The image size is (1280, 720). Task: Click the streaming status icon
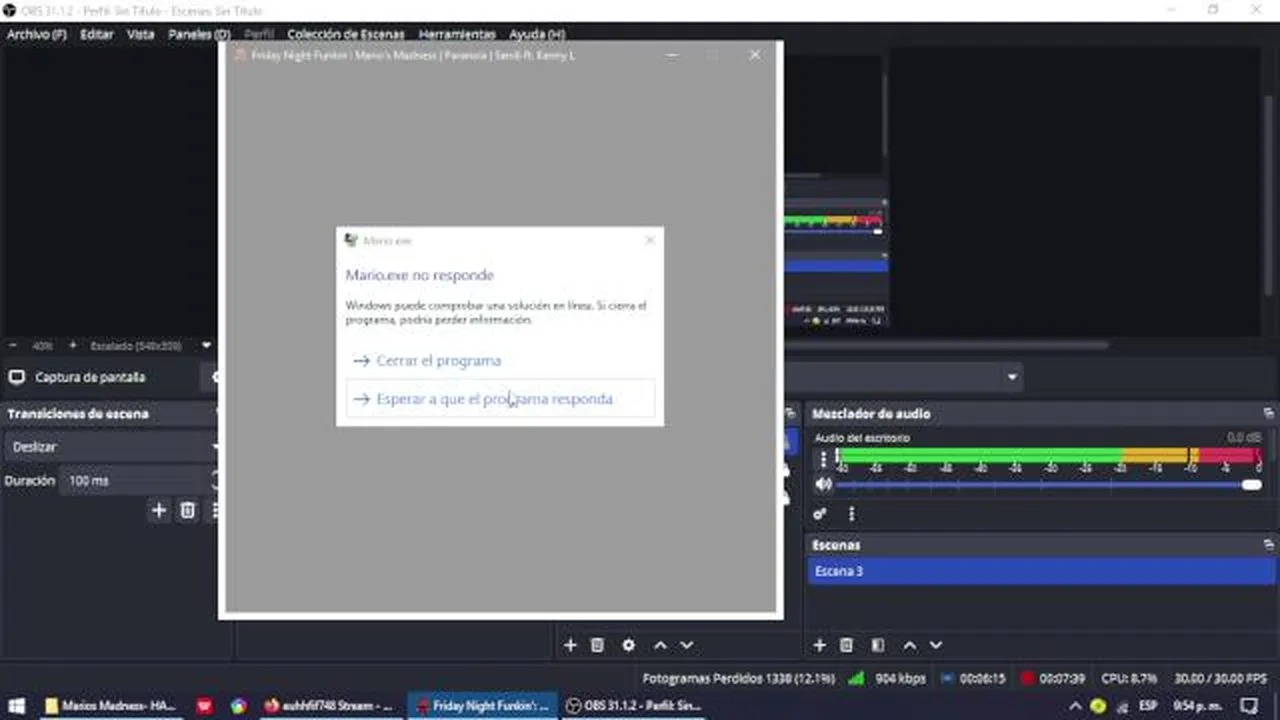click(949, 678)
